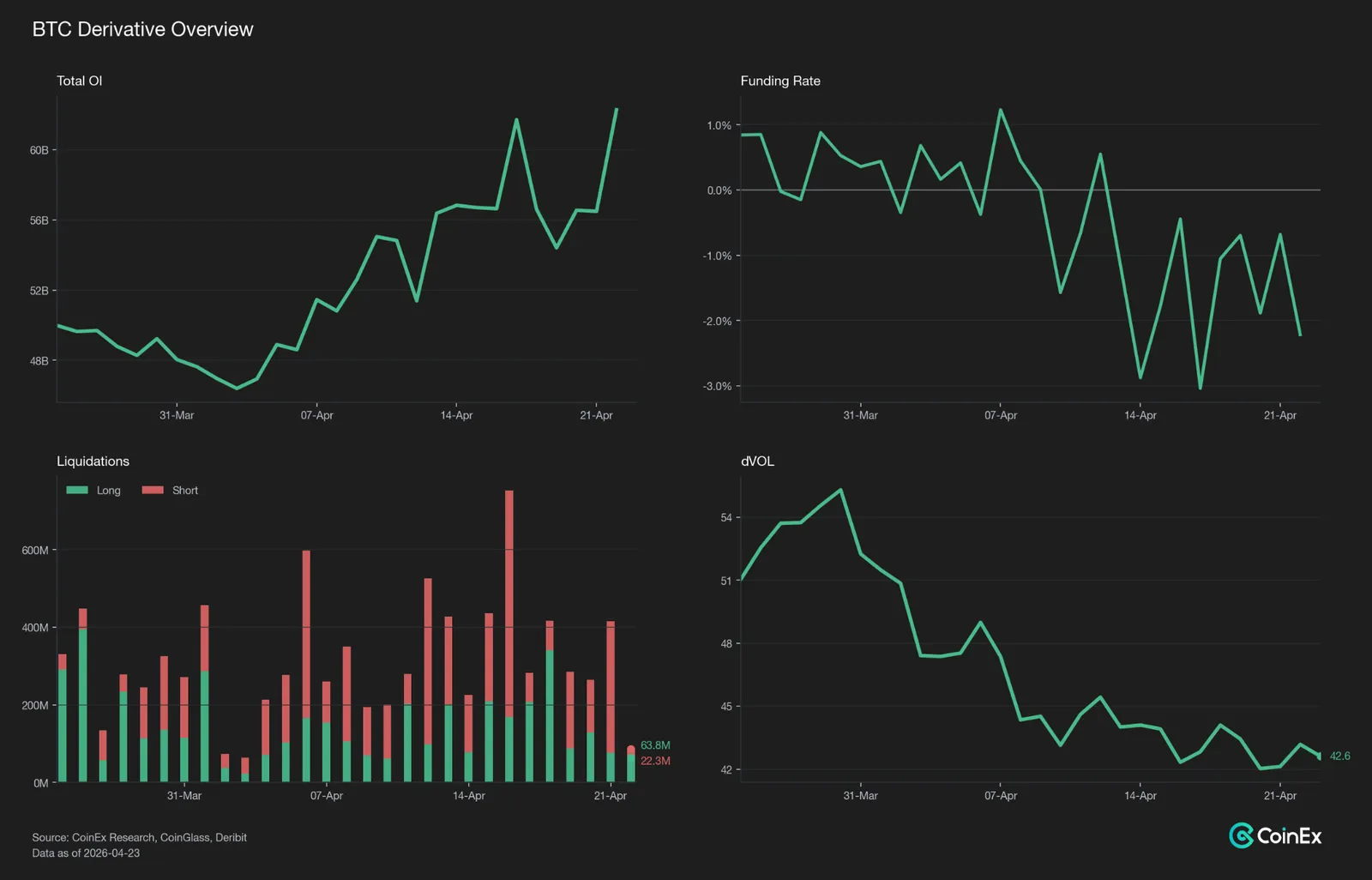The width and height of the screenshot is (1372, 880).
Task: Click the -3.0% Funding Rate axis label
Action: coord(717,386)
